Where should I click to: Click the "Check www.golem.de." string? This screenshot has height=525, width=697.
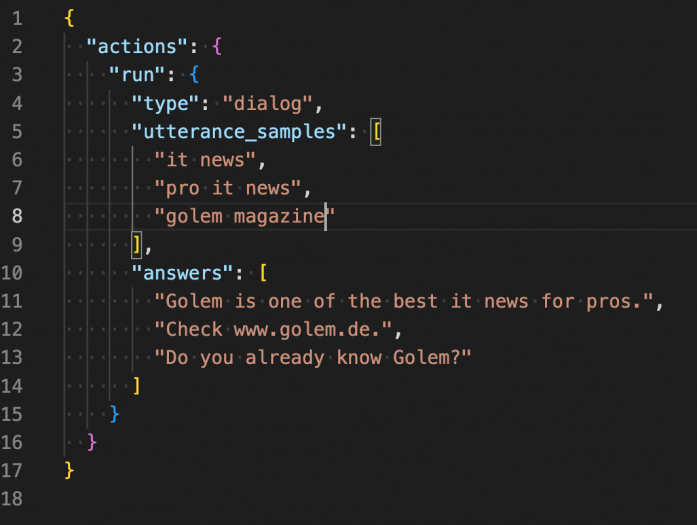(273, 329)
